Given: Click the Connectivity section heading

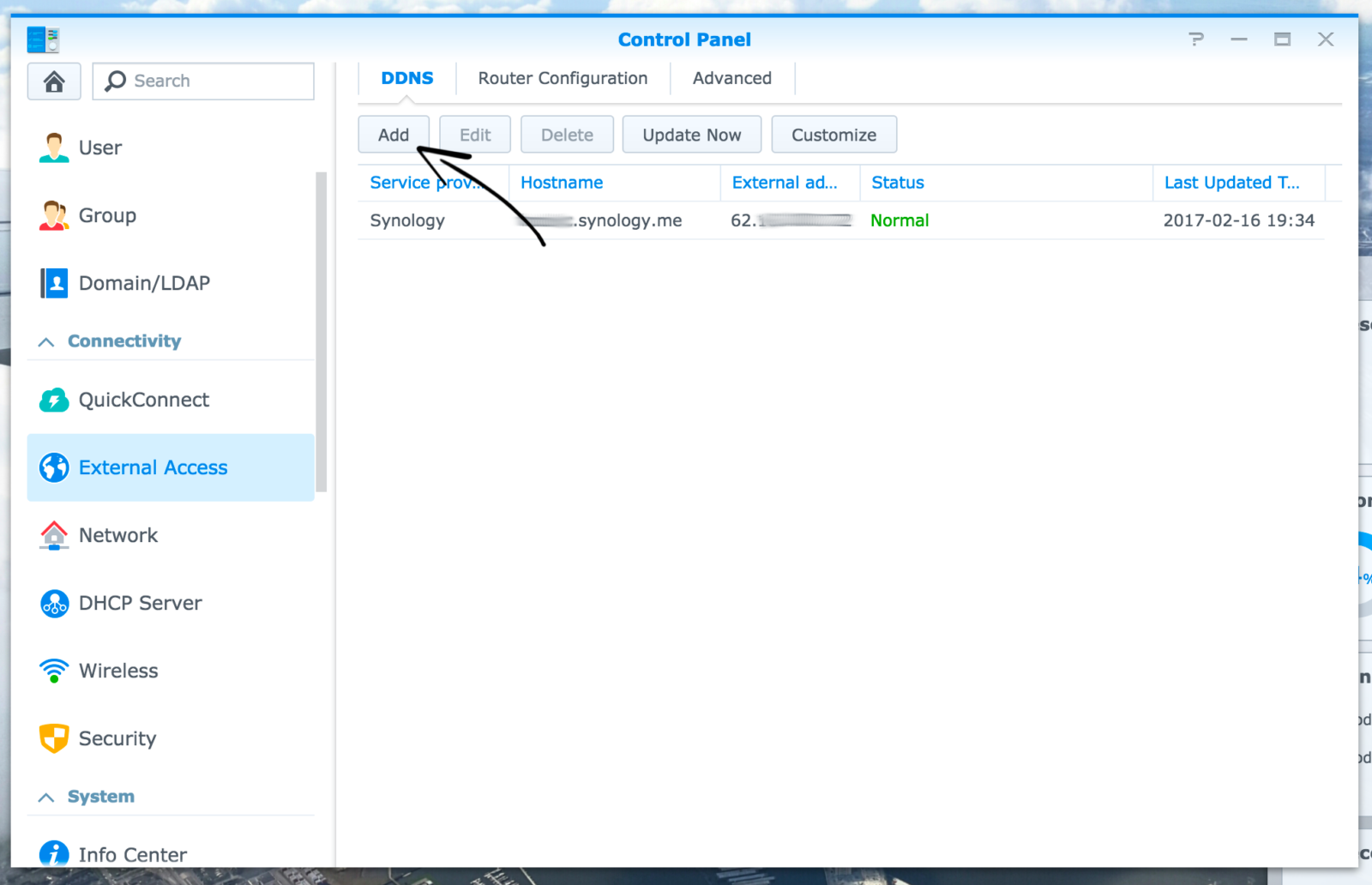Looking at the screenshot, I should point(124,341).
